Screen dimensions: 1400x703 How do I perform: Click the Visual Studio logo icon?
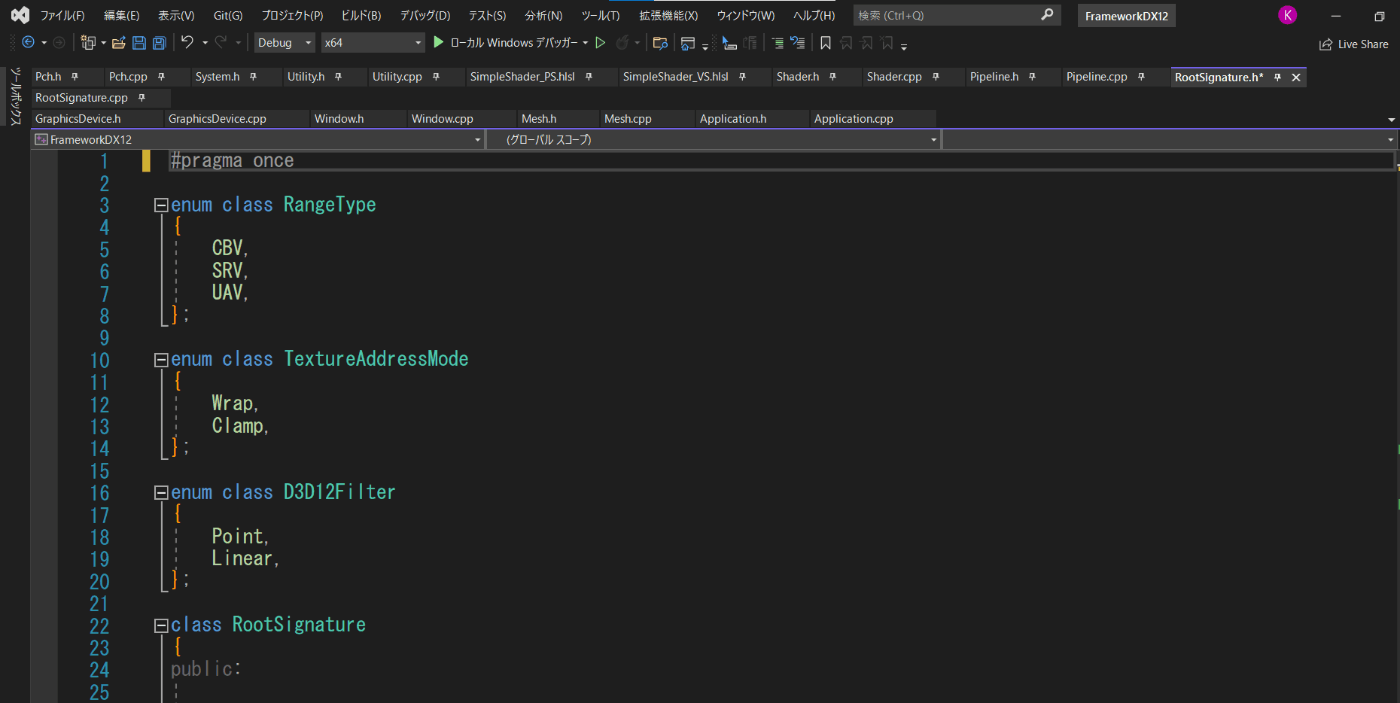(19, 15)
